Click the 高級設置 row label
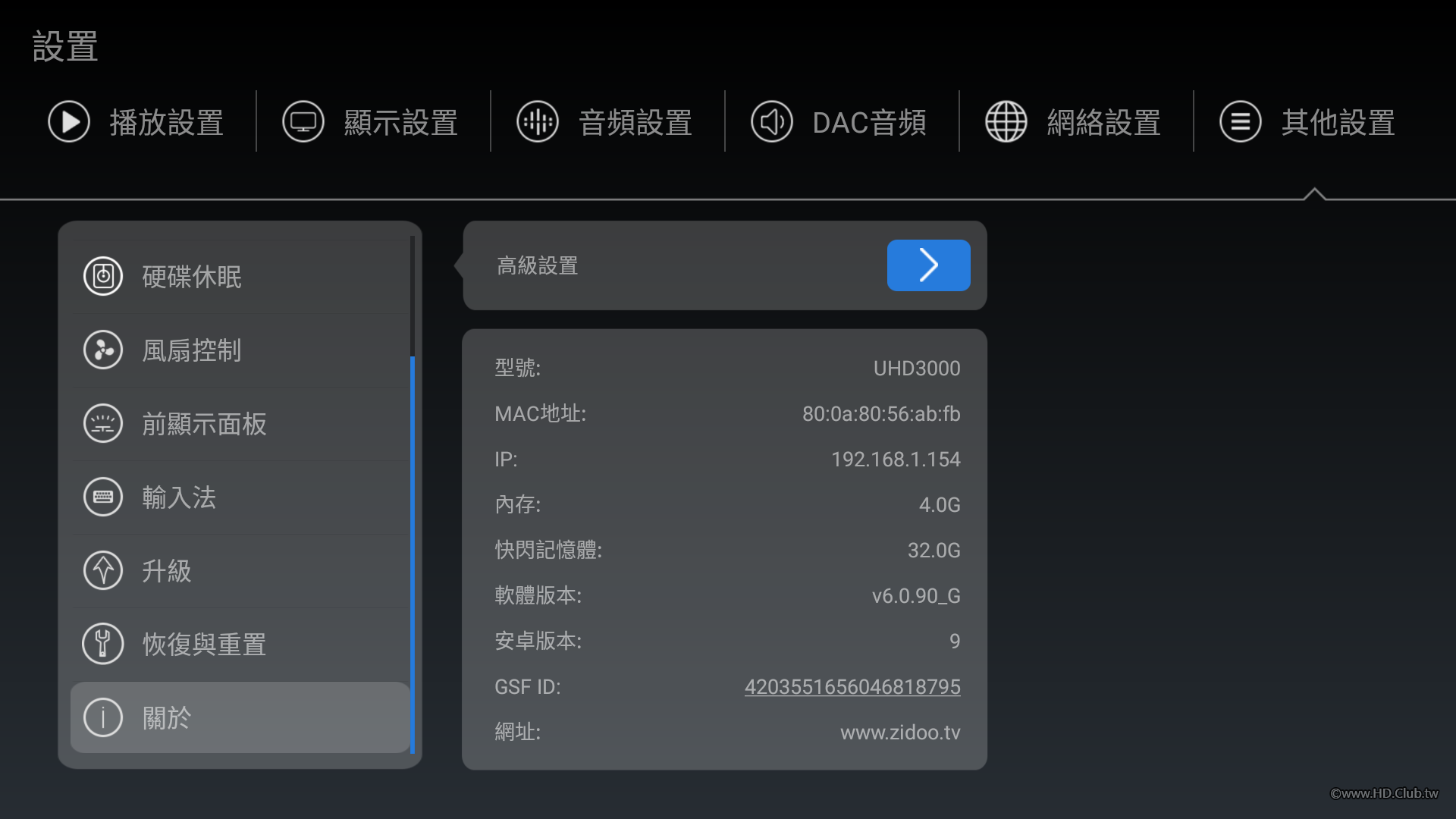 pyautogui.click(x=538, y=266)
